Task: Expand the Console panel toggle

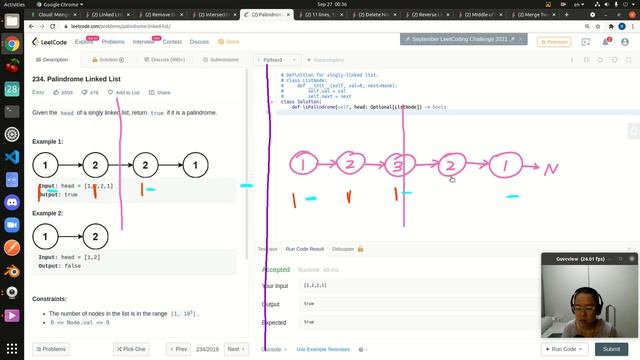Action: pyautogui.click(x=274, y=349)
